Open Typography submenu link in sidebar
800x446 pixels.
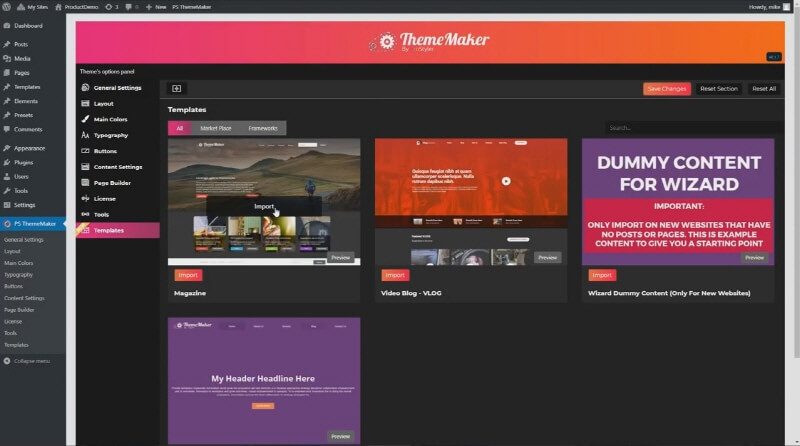pyautogui.click(x=18, y=275)
